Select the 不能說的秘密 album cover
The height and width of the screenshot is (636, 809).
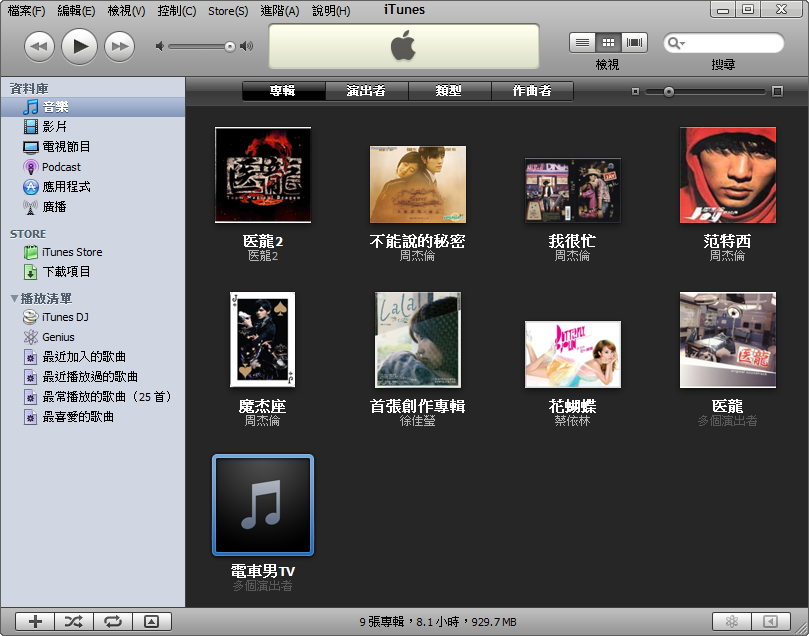click(x=418, y=185)
